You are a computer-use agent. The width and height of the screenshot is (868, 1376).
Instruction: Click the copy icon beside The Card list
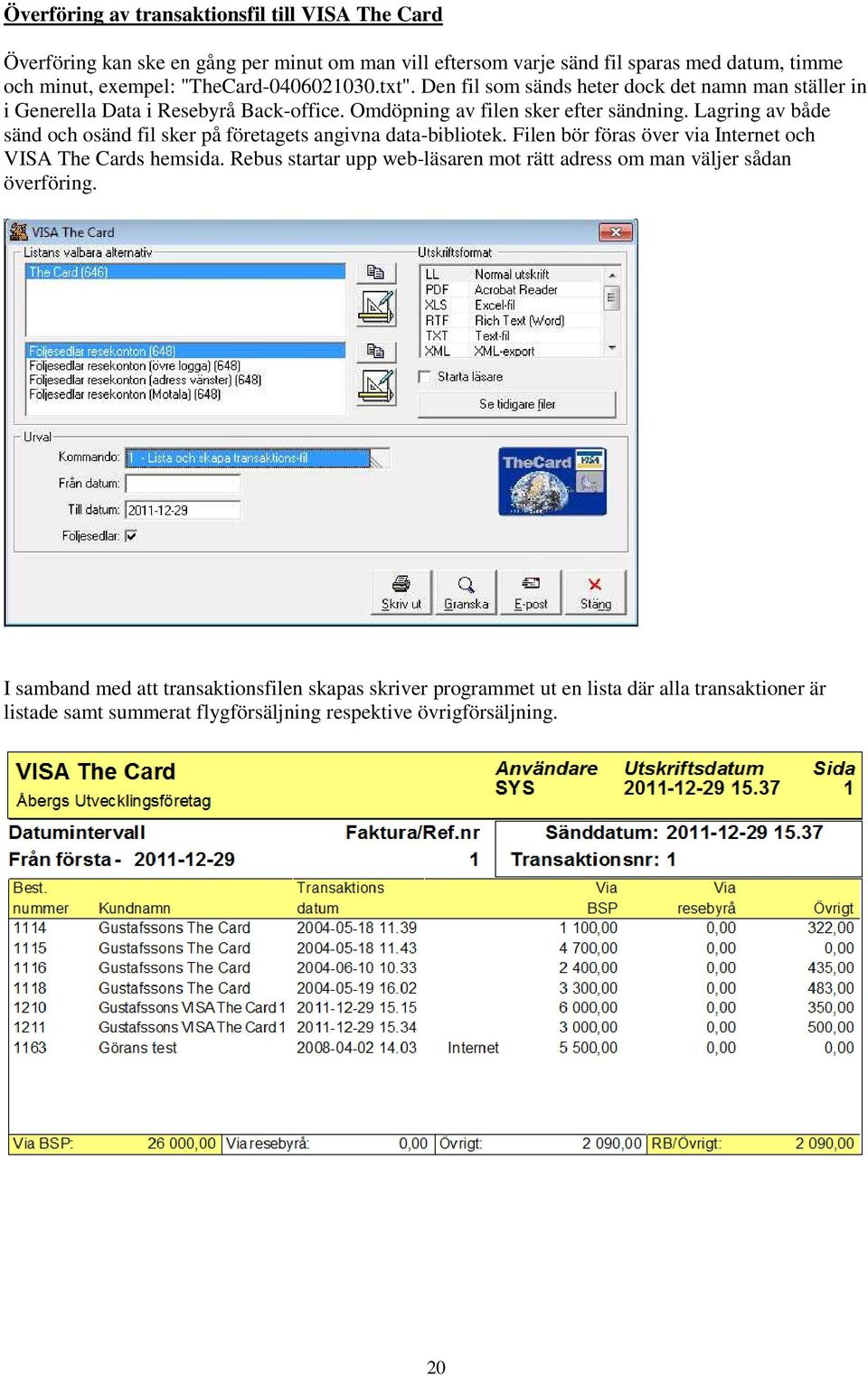pos(376,272)
